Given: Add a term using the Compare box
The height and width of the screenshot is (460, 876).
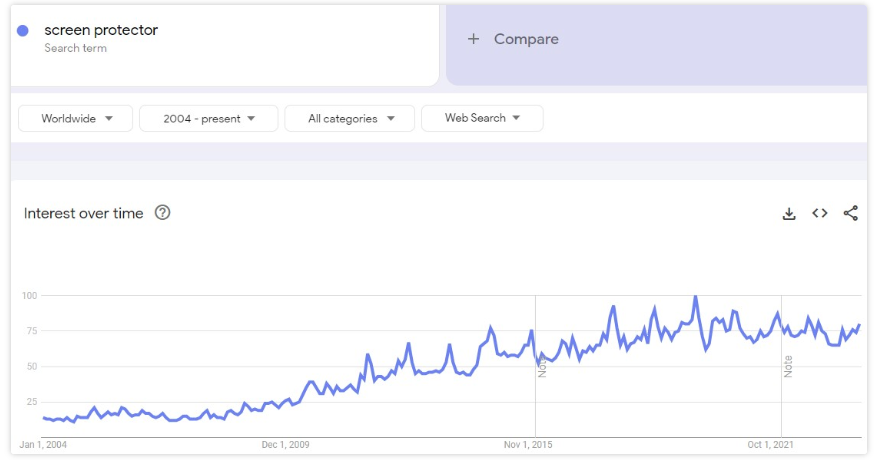Looking at the screenshot, I should coord(656,46).
